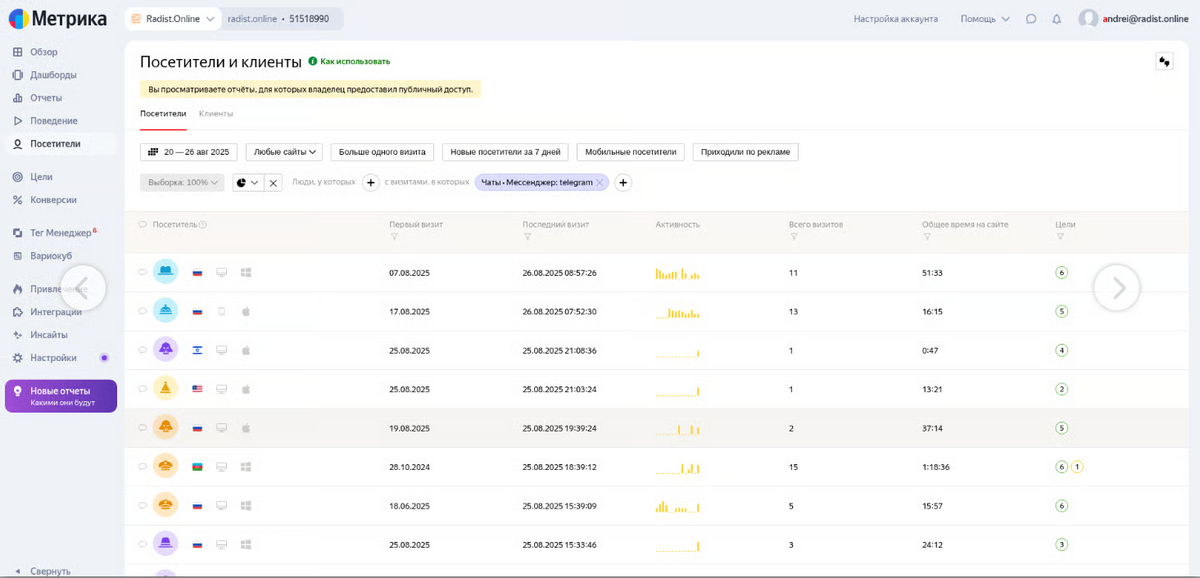Click the Как использовать link
This screenshot has width=1200, height=578.
click(x=354, y=62)
